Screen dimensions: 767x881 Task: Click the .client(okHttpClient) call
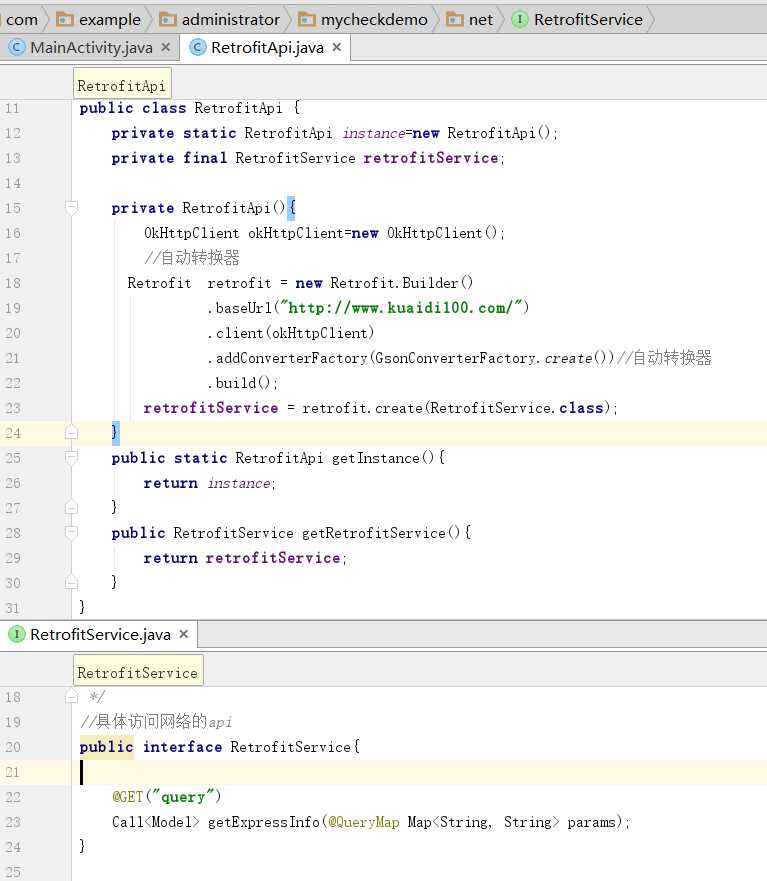pos(291,333)
